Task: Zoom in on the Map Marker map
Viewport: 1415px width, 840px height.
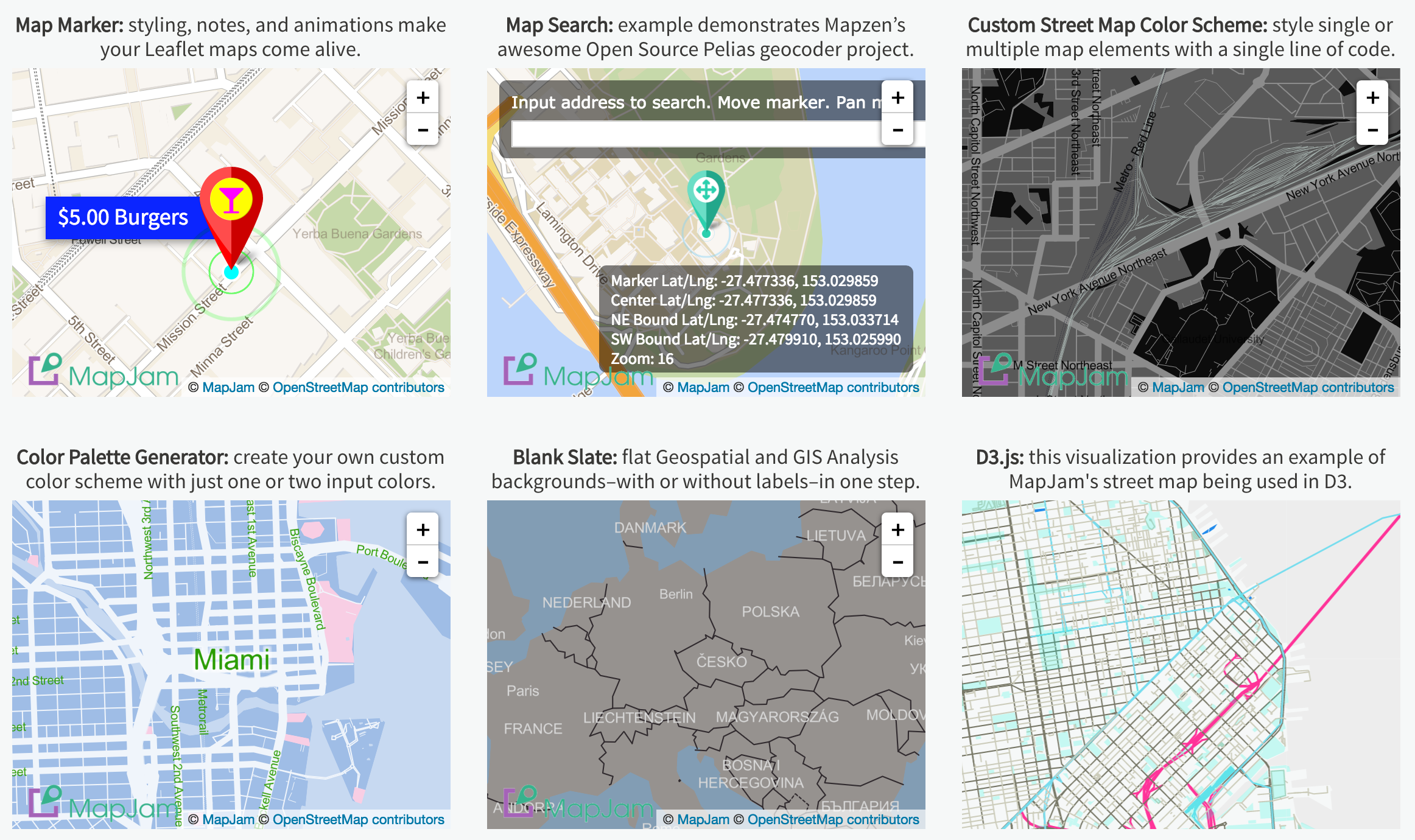Action: point(423,97)
